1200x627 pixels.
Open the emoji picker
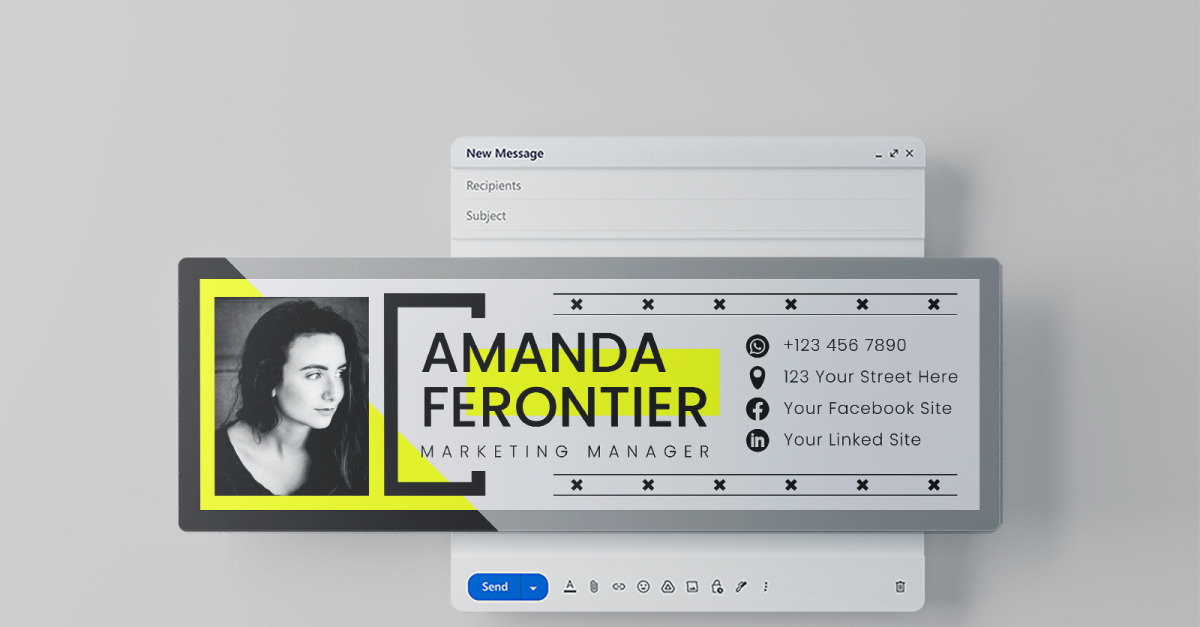643,587
